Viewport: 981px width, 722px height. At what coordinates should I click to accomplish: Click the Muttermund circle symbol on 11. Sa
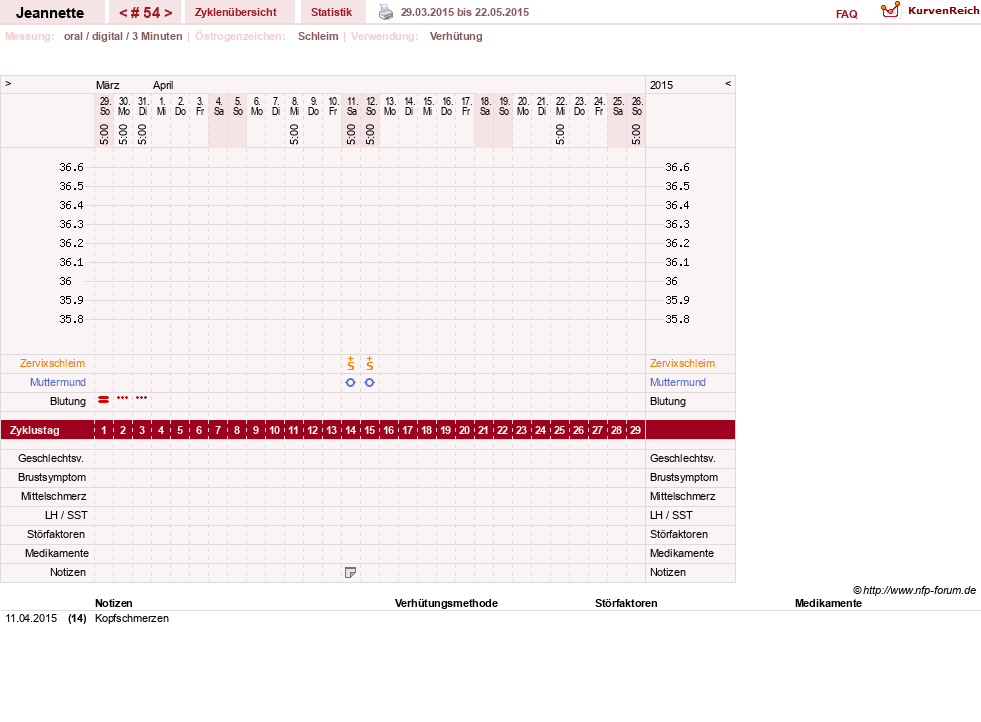(x=350, y=382)
